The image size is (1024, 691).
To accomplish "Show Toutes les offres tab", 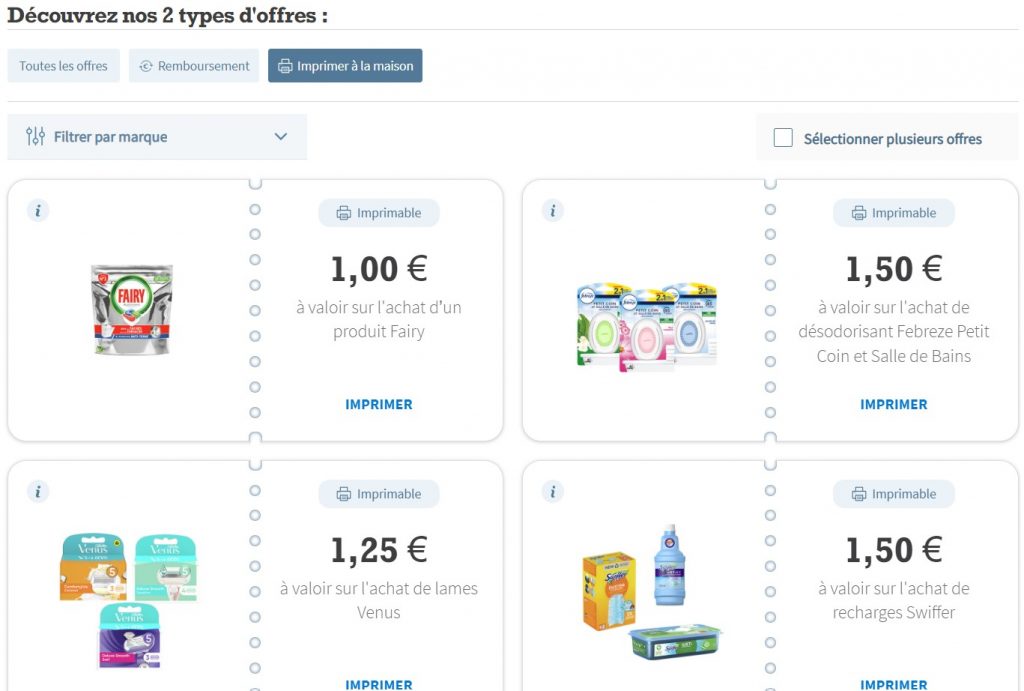I will [63, 66].
